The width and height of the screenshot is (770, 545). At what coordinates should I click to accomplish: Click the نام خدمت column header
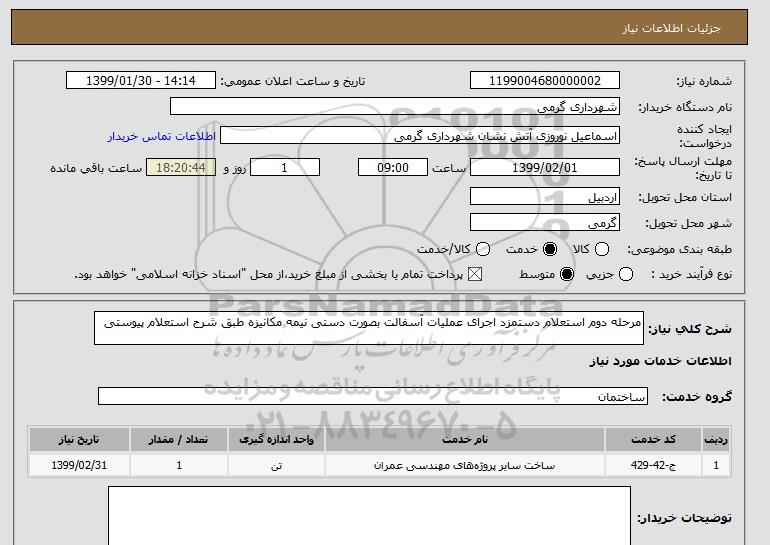(x=465, y=439)
